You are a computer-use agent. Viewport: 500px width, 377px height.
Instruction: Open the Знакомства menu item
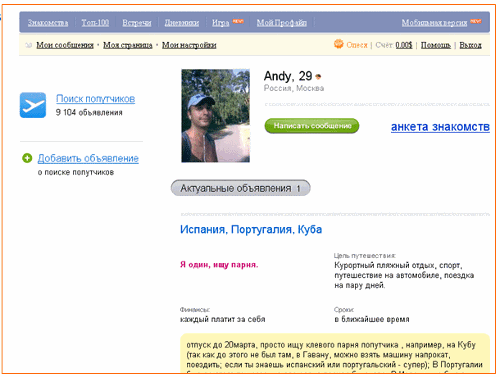point(48,23)
